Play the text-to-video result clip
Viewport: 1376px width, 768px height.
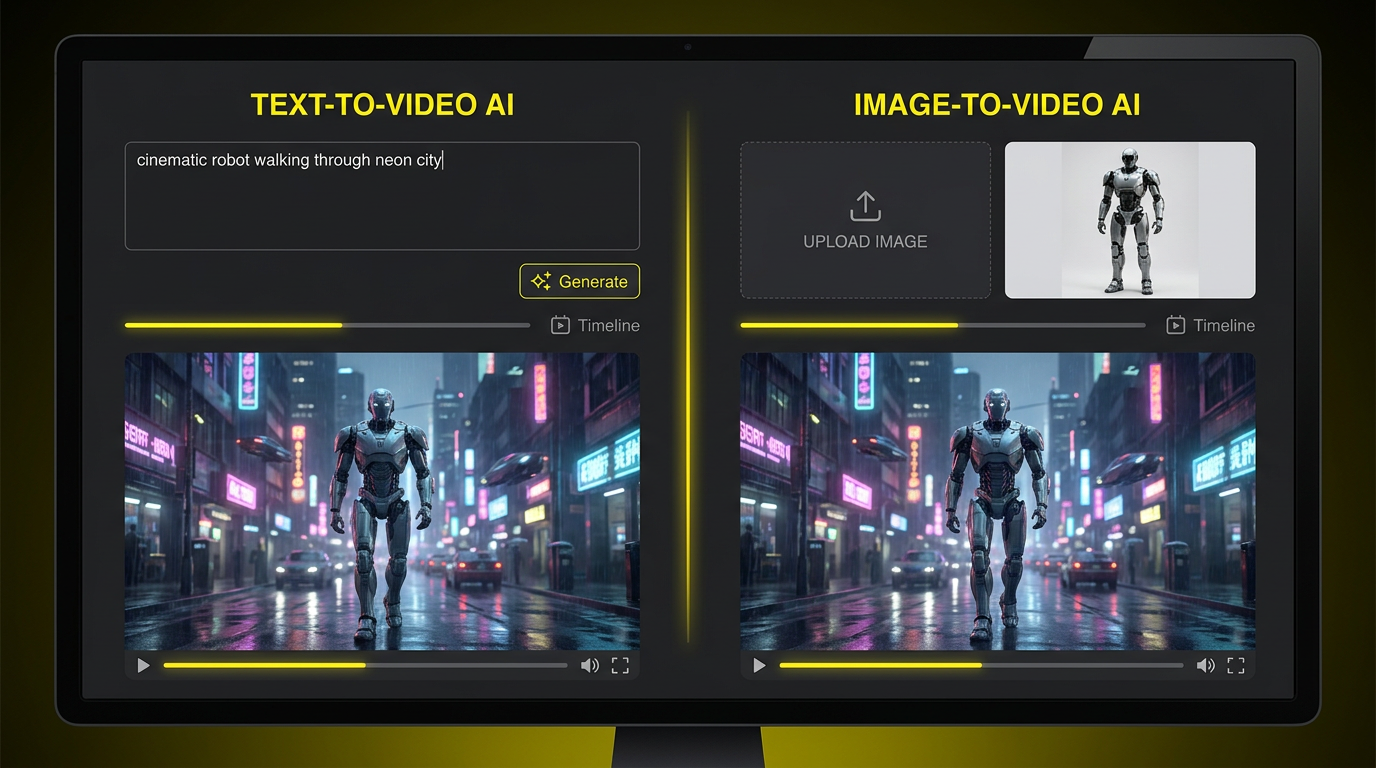(x=143, y=664)
